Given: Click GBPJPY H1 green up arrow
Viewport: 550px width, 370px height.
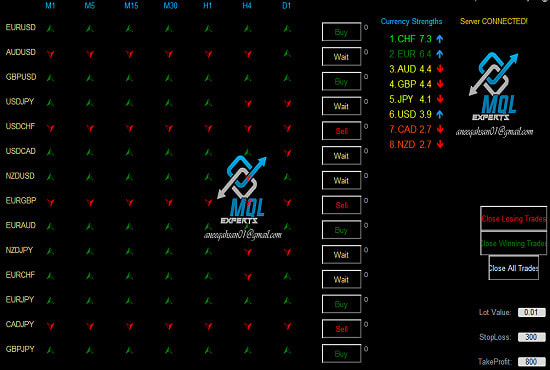Looking at the screenshot, I should click(x=208, y=350).
